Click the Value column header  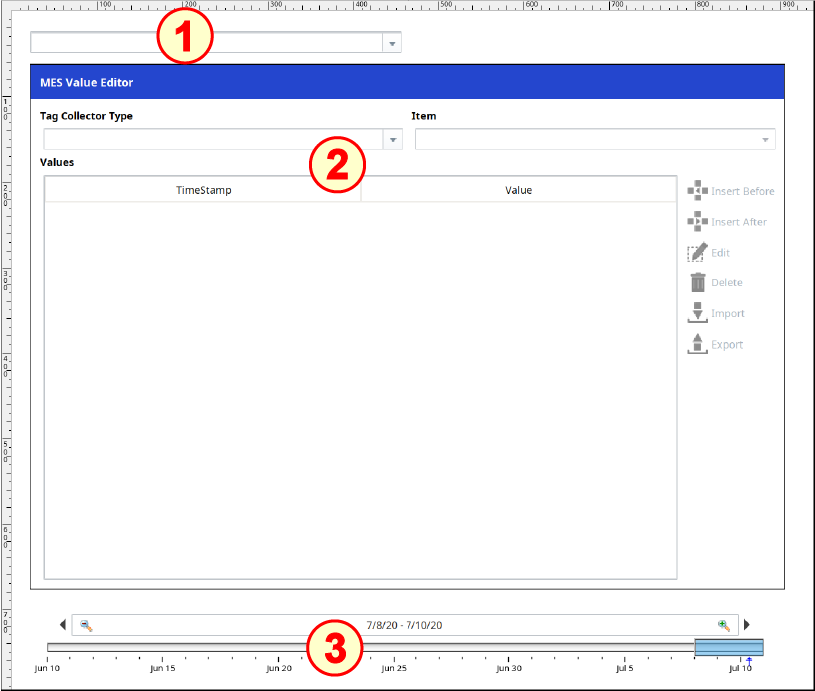click(x=518, y=190)
